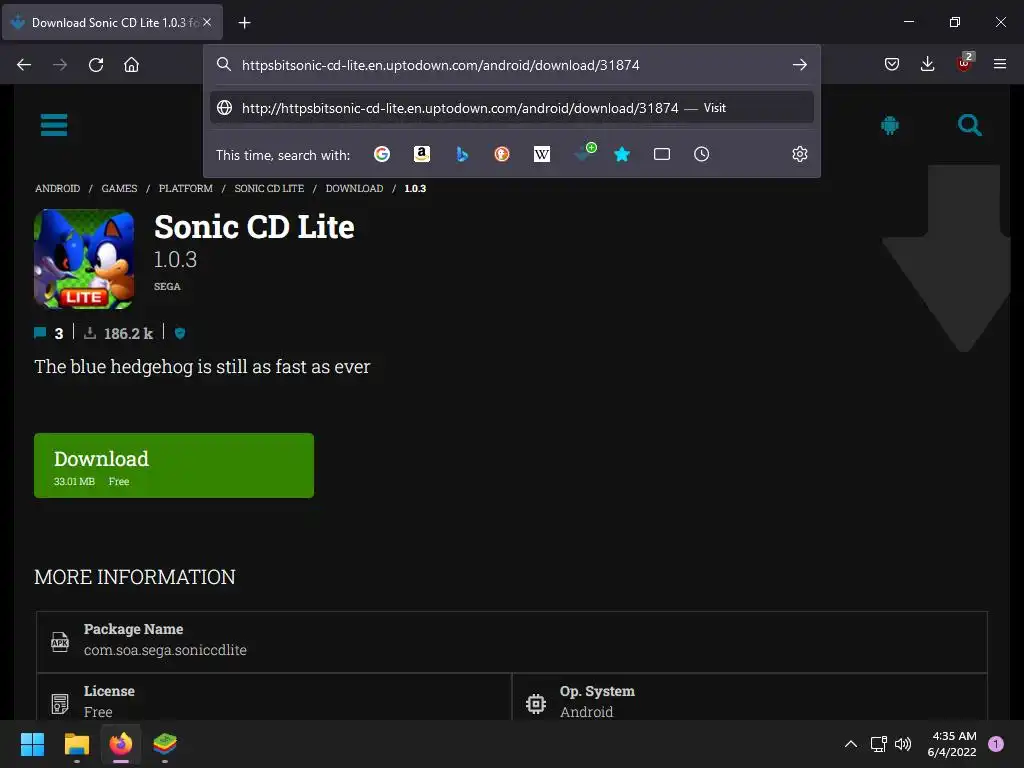Open the Firefox home page
This screenshot has height=768, width=1024.
click(x=131, y=65)
